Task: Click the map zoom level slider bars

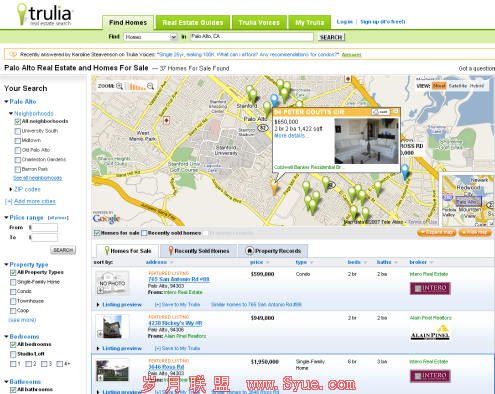Action: click(x=135, y=86)
